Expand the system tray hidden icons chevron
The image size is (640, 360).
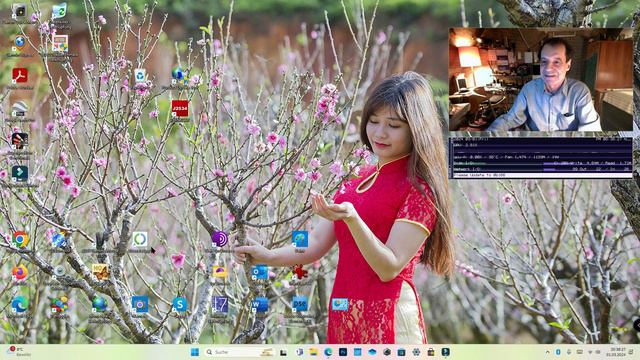(547, 352)
